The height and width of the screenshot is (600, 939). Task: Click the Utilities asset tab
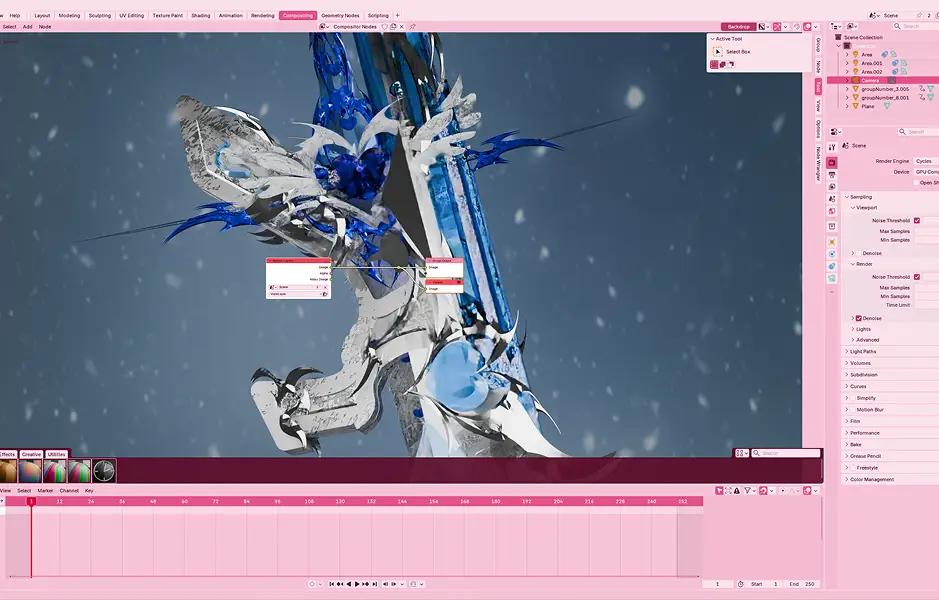click(56, 454)
